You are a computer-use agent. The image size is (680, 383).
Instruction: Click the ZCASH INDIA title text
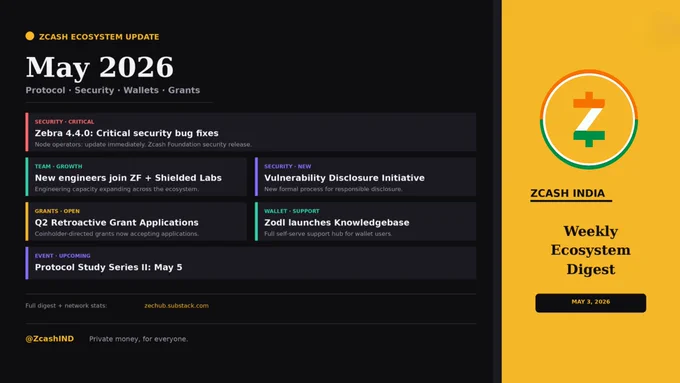pyautogui.click(x=568, y=193)
